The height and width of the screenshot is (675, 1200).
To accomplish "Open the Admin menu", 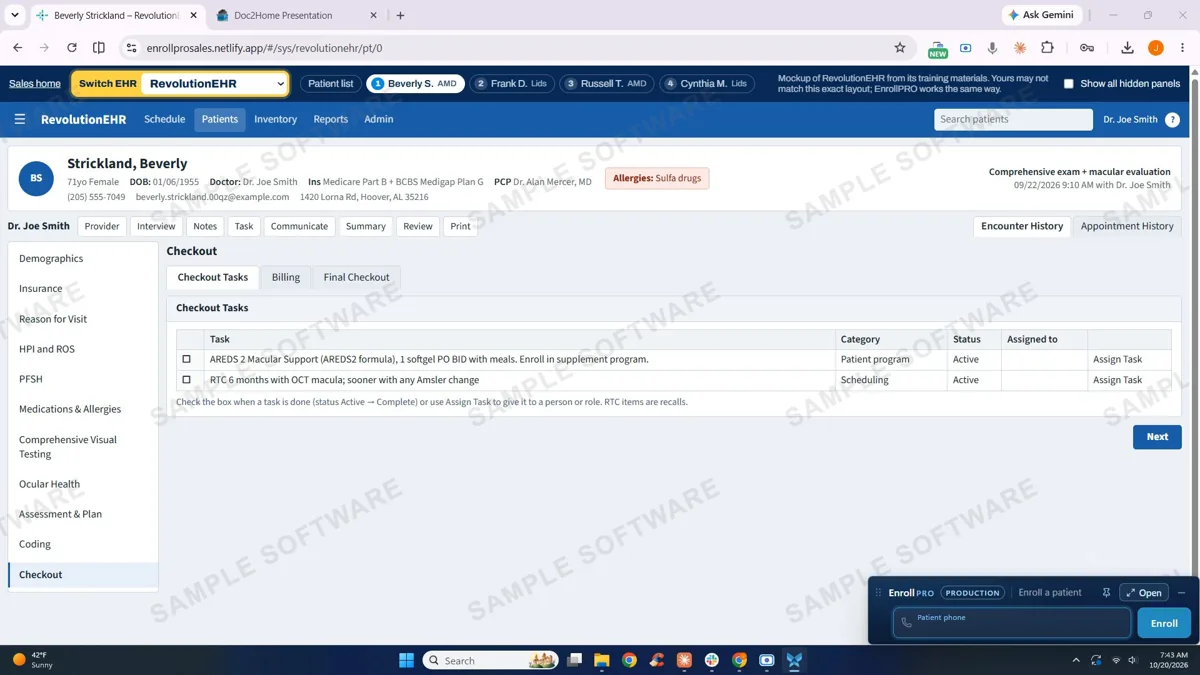I will pos(378,119).
